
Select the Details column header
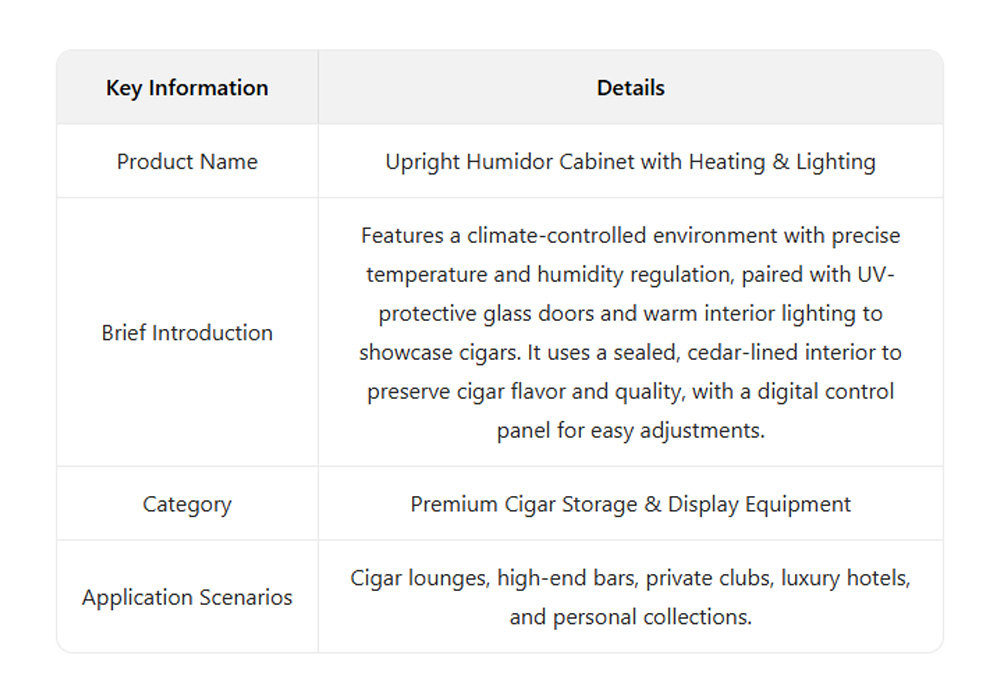point(630,88)
